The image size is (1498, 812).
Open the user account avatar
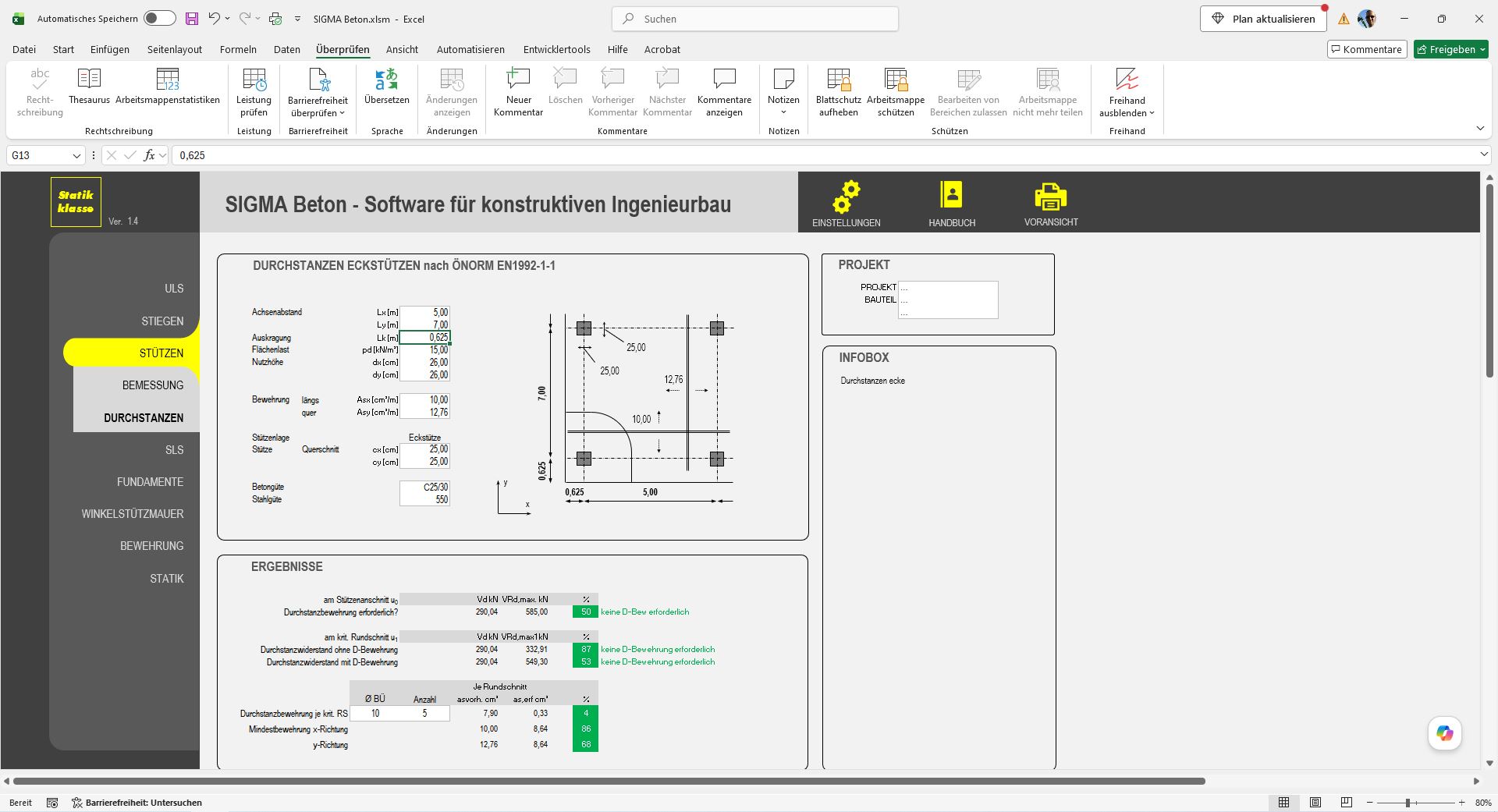point(1366,19)
